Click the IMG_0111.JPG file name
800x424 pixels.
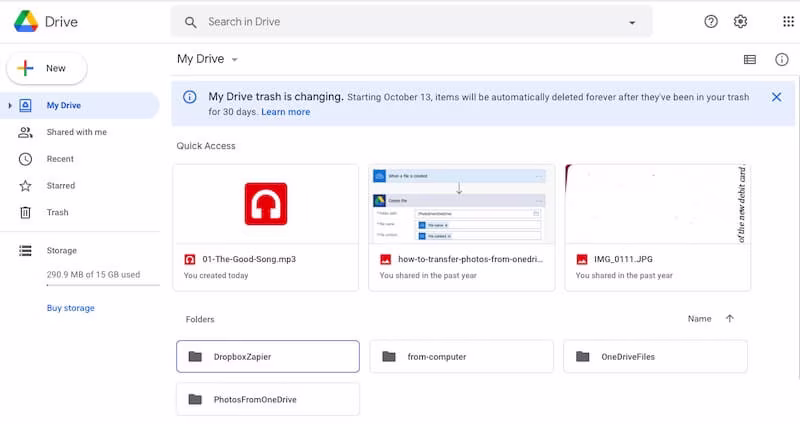623,259
